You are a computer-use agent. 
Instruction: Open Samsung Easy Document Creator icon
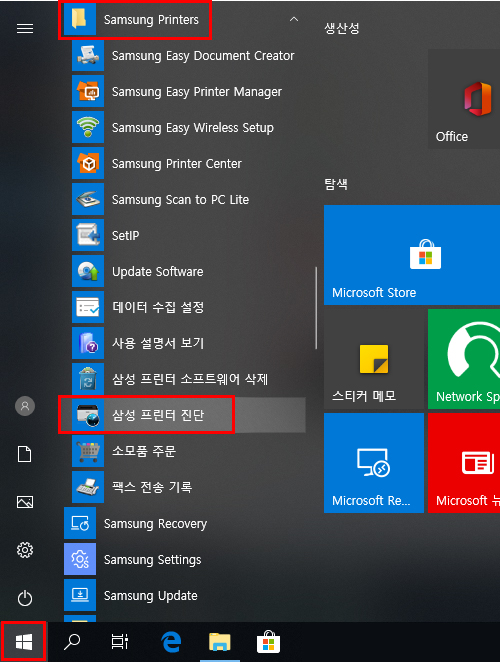88,55
